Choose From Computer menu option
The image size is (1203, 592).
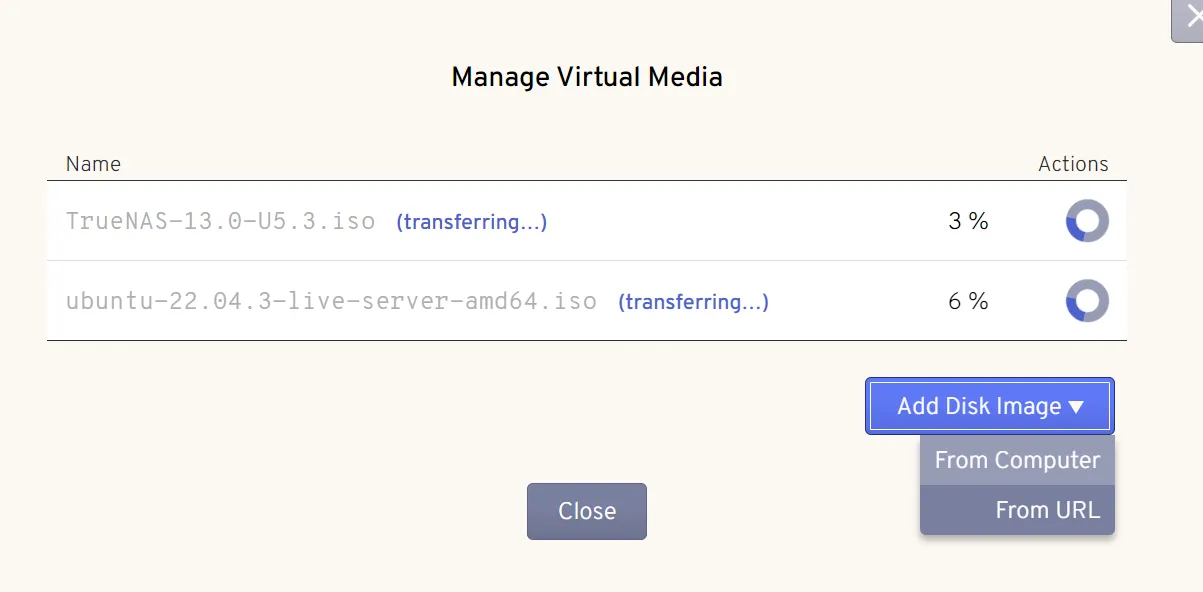[1017, 460]
